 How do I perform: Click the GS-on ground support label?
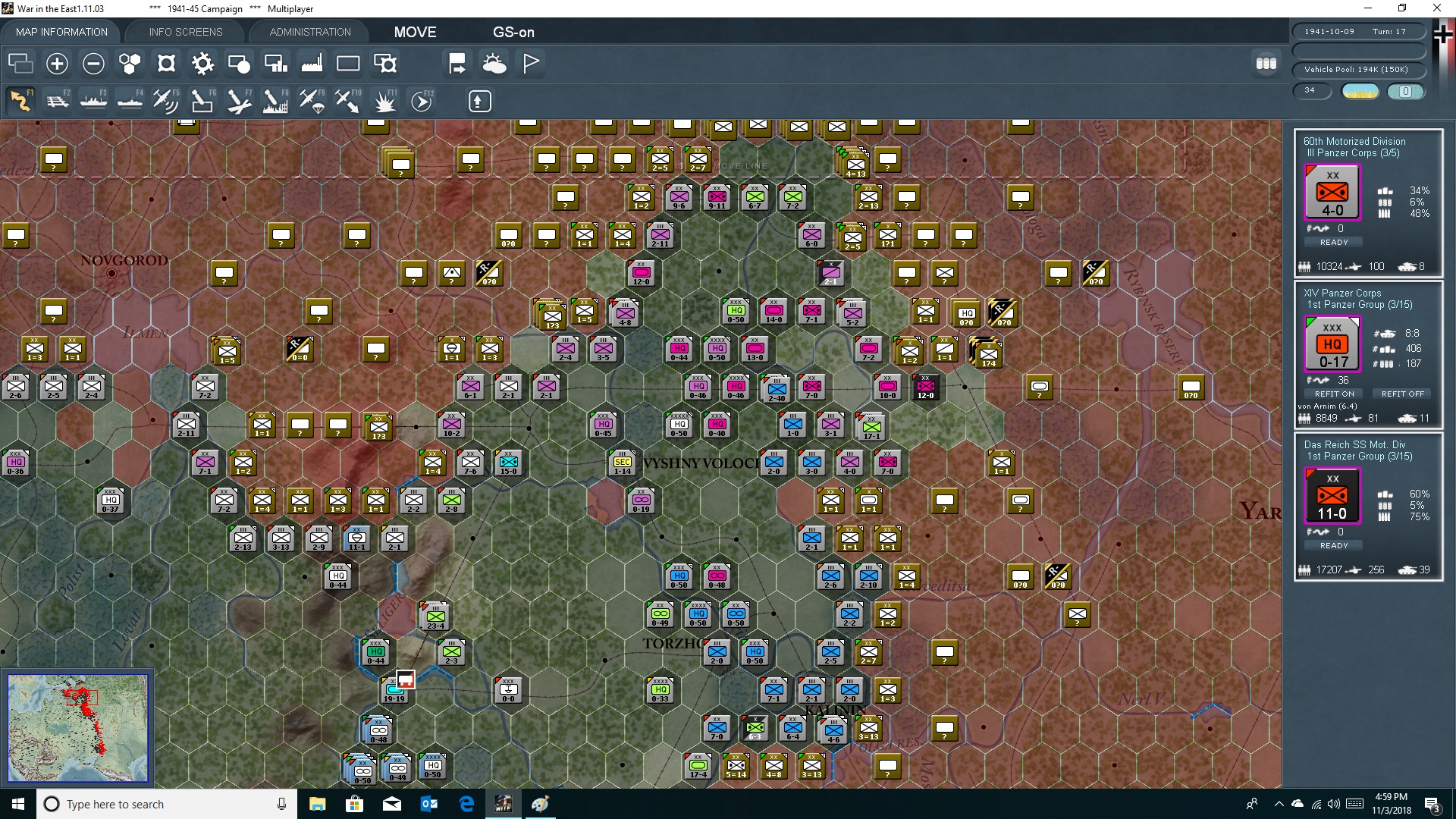click(513, 32)
